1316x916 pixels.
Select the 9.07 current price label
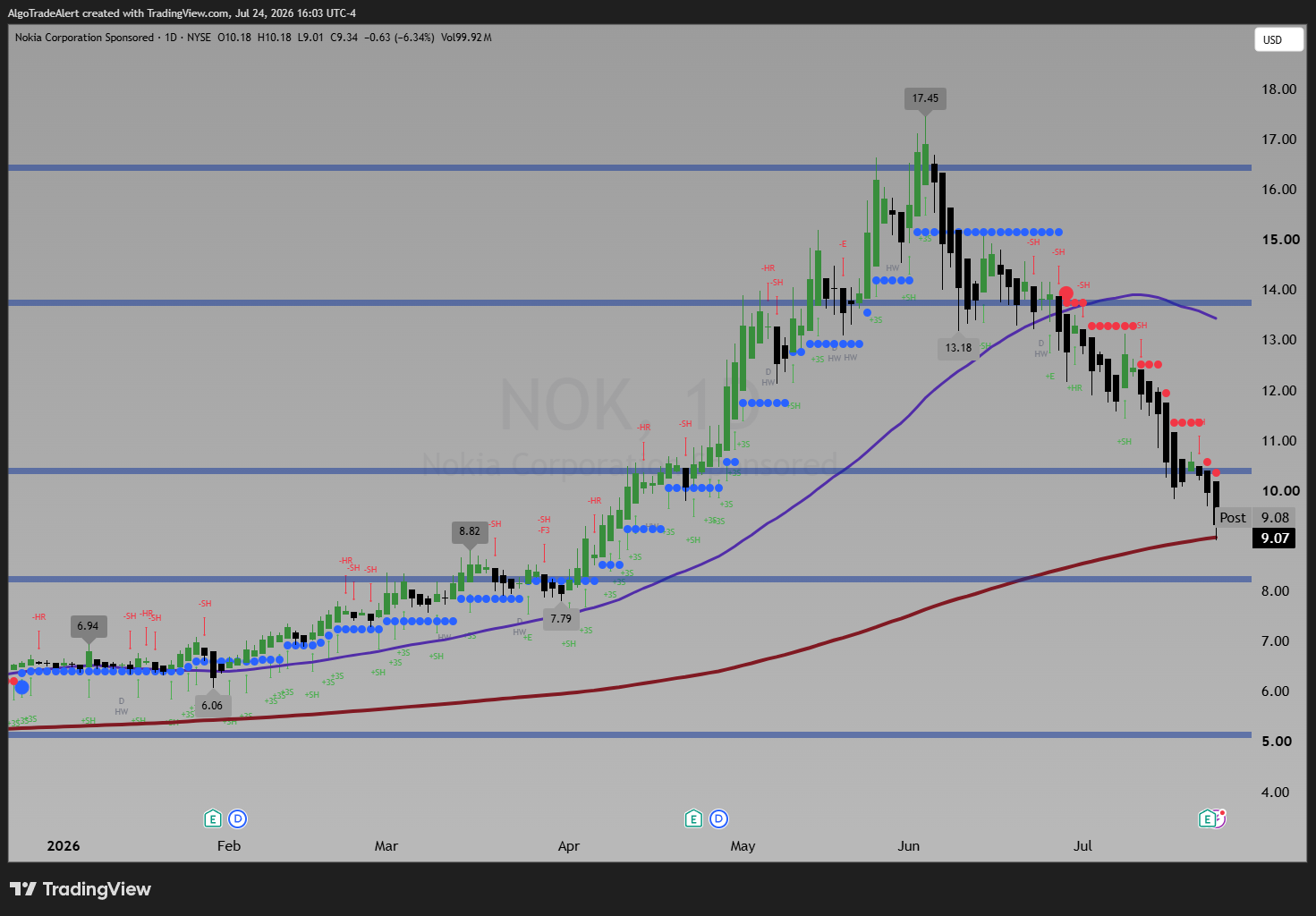click(1274, 538)
